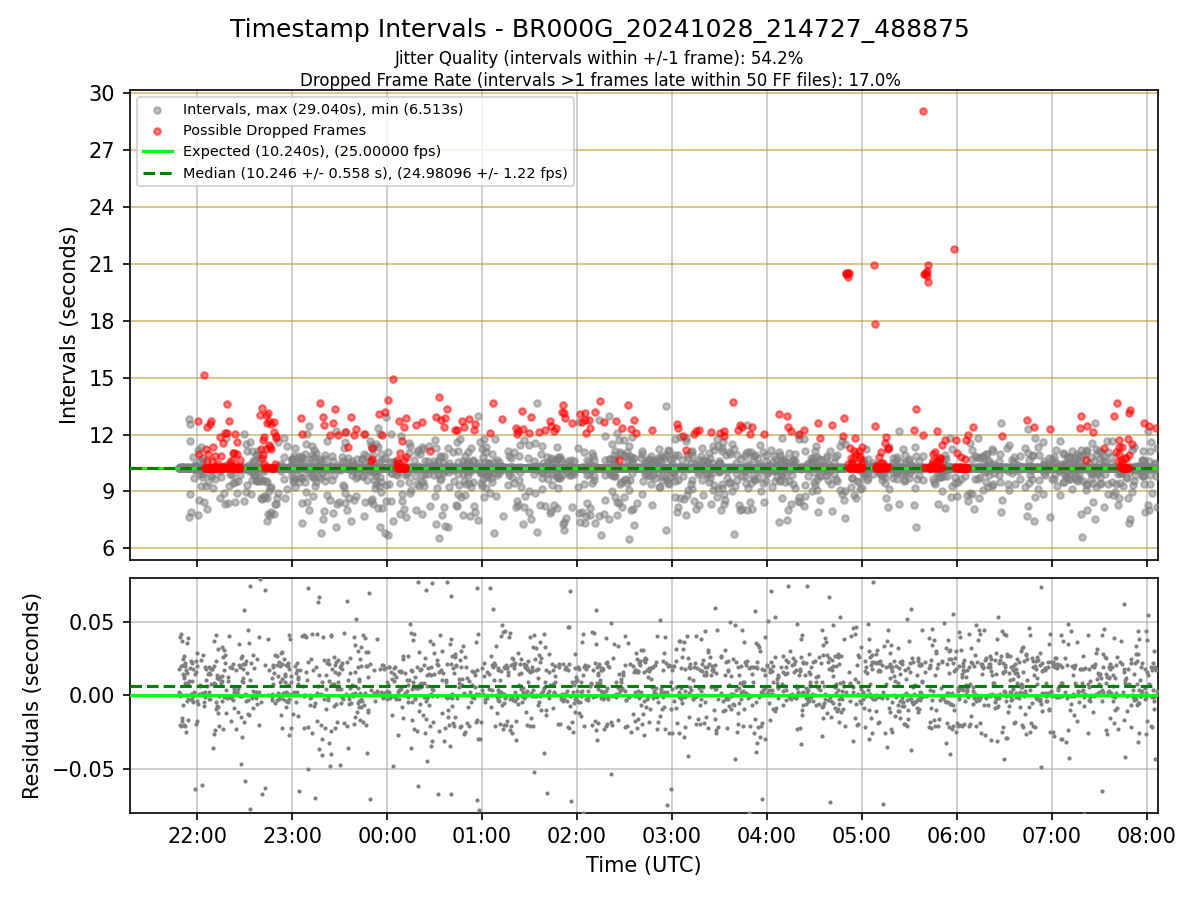The height and width of the screenshot is (900, 1200).
Task: Click the 24 tick on intervals axis
Action: [x=103, y=208]
